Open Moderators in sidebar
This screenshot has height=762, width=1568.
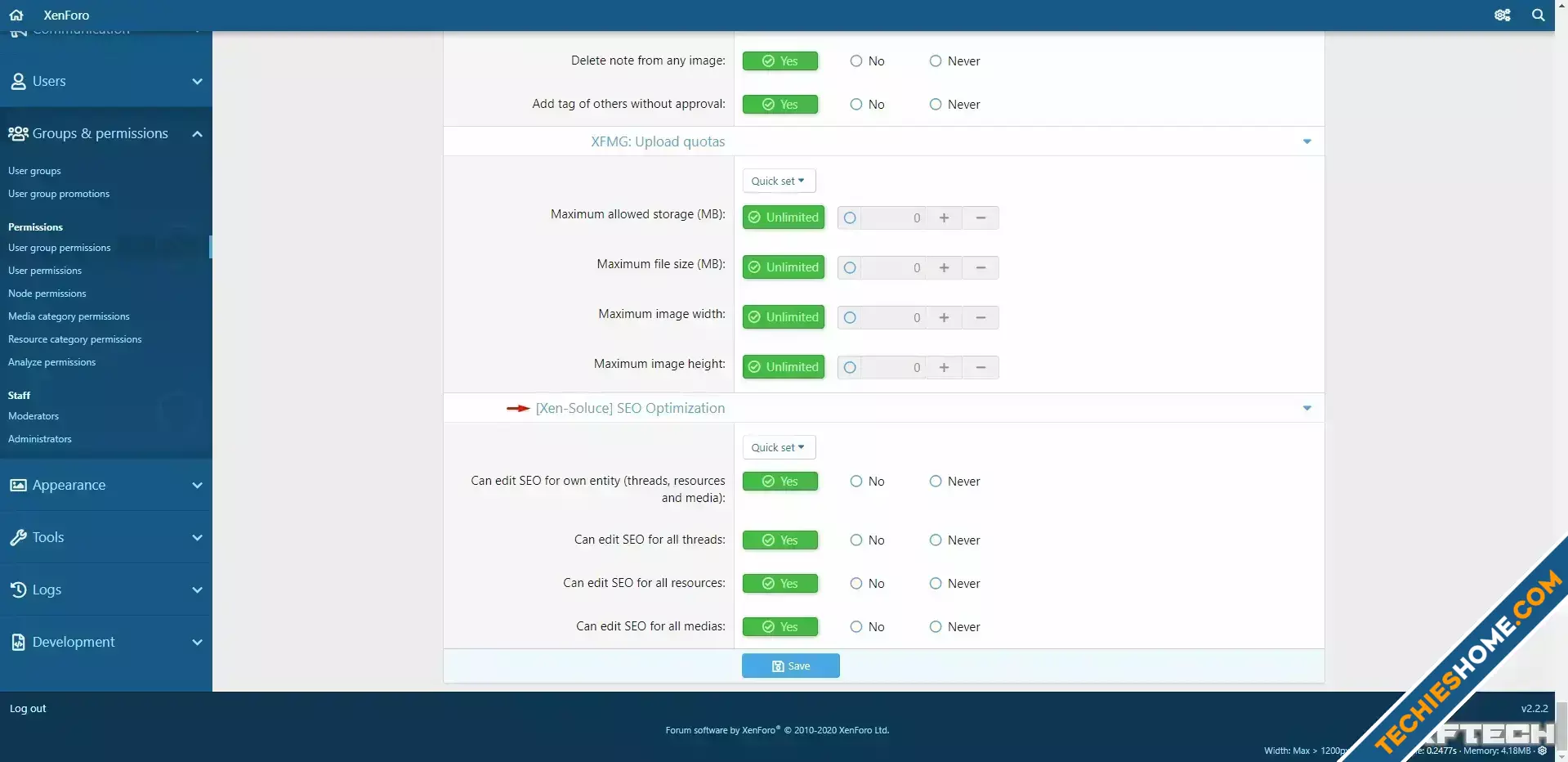pos(34,416)
